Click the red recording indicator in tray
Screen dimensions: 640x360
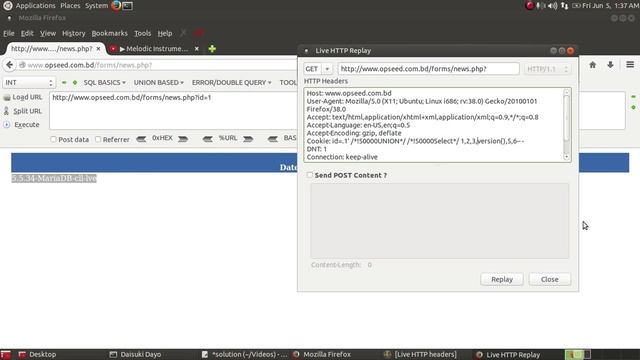pos(529,6)
